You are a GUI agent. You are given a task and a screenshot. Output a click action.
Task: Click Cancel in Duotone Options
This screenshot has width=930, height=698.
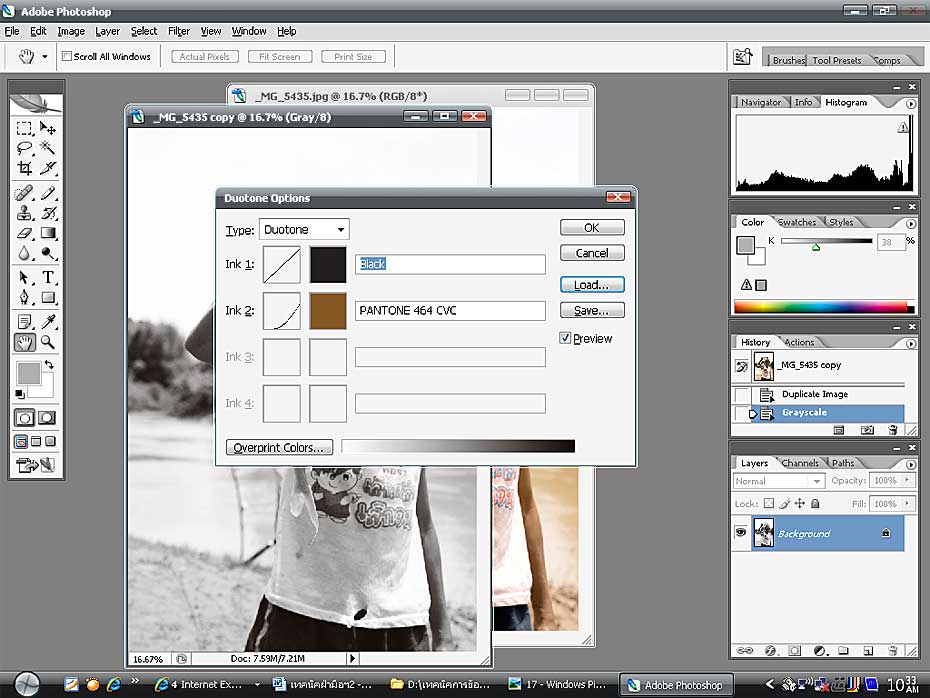(592, 253)
